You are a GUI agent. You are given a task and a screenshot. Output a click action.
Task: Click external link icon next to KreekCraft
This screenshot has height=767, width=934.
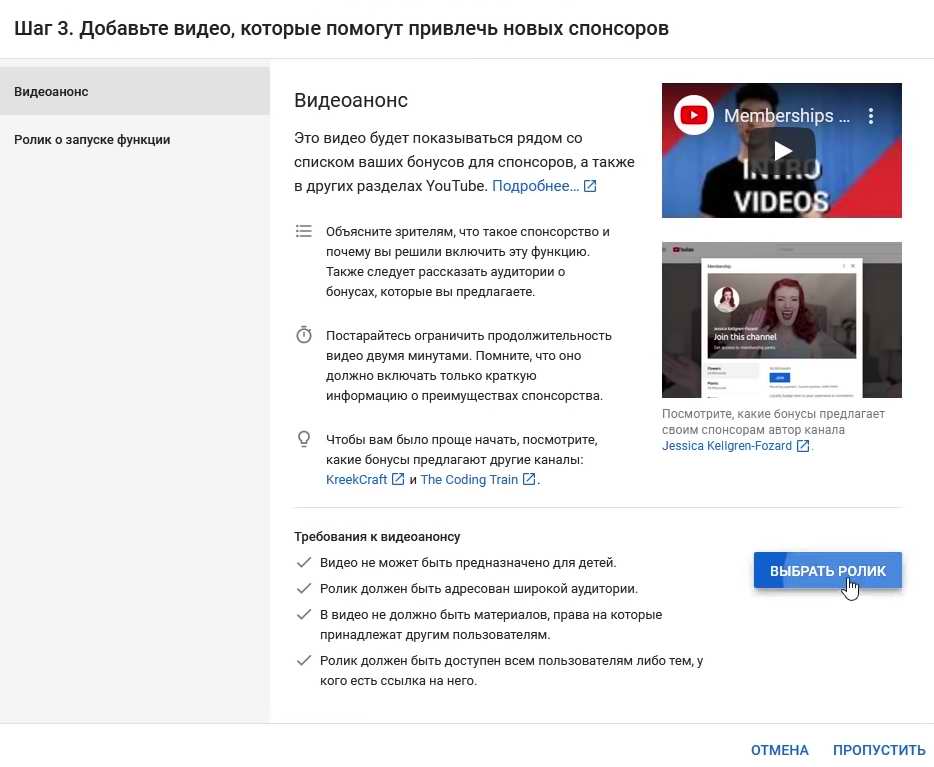tap(398, 479)
